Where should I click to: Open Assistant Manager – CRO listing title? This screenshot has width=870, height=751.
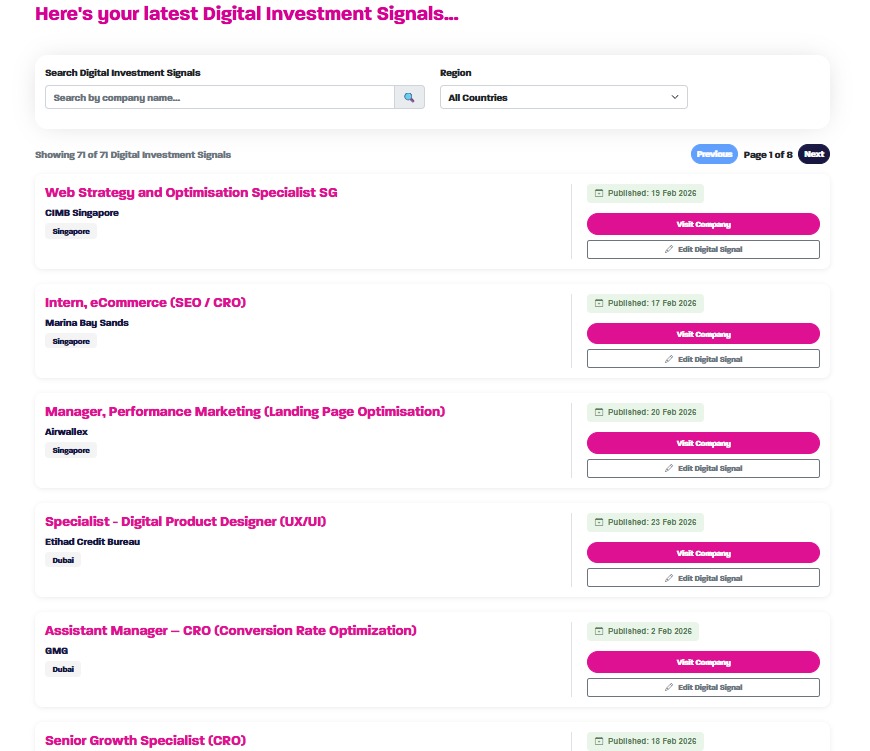tap(230, 630)
